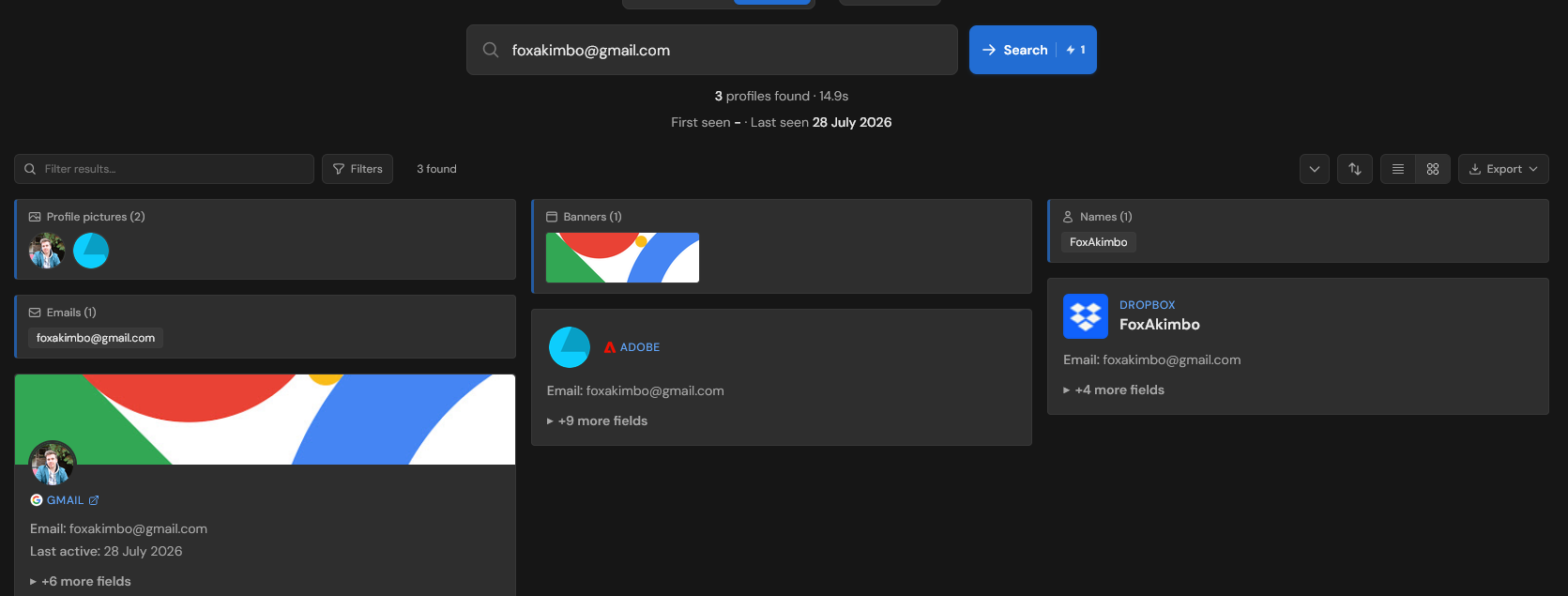Image resolution: width=1568 pixels, height=596 pixels.
Task: Click the Profile pictures section icon
Action: 35,217
